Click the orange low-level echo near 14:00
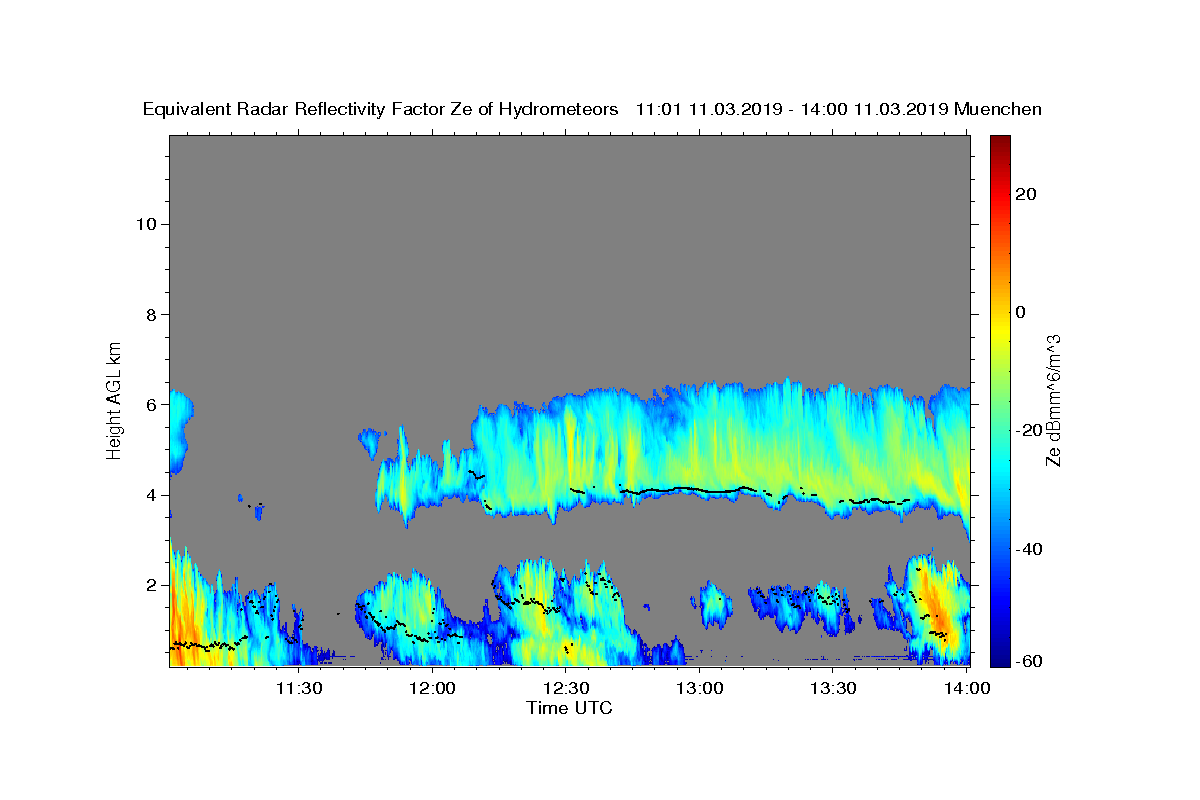This screenshot has width=1200, height=800. [938, 608]
